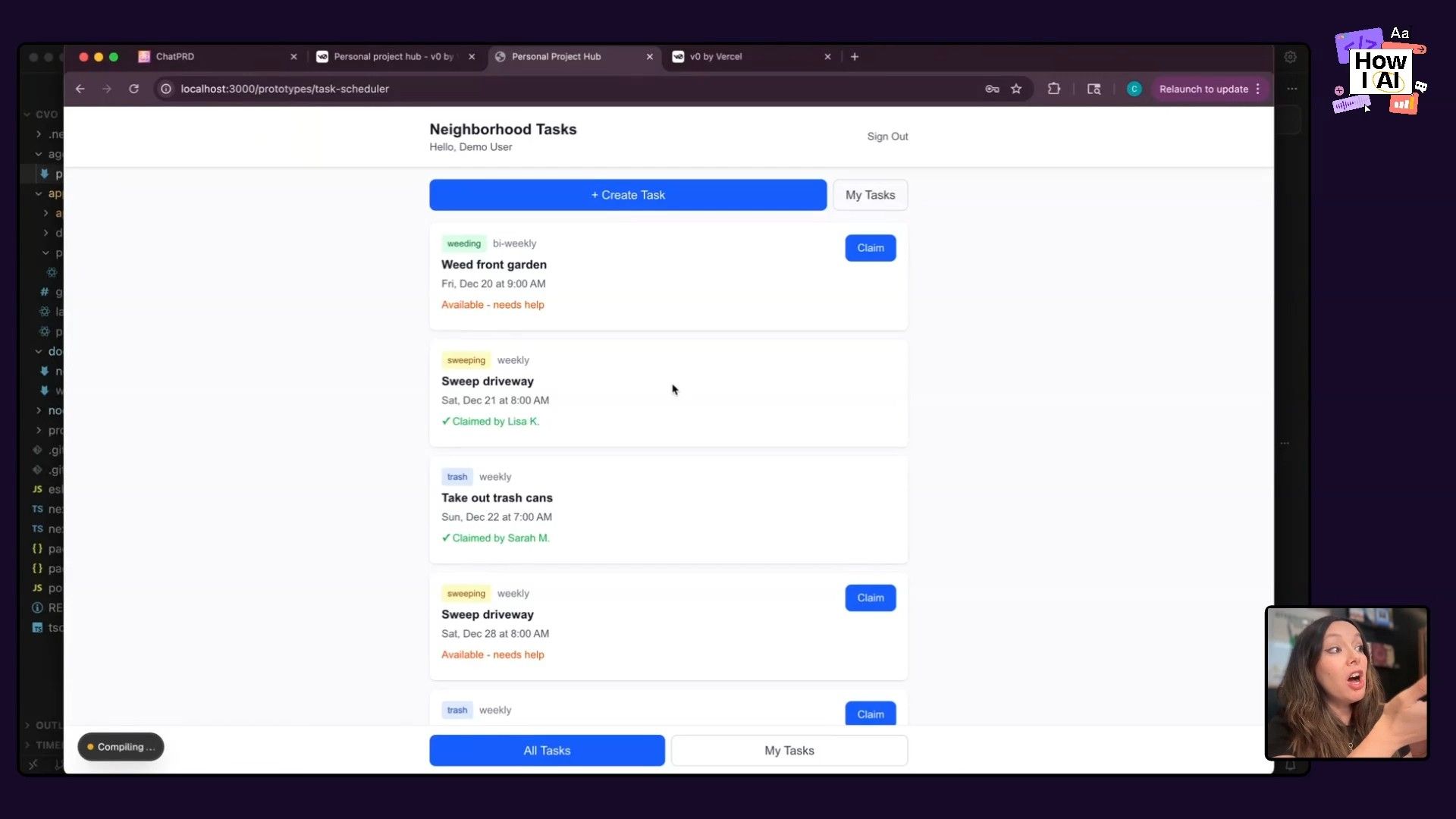Viewport: 1456px width, 819px height.
Task: Select the Personal Project Hub tab
Action: (x=573, y=57)
